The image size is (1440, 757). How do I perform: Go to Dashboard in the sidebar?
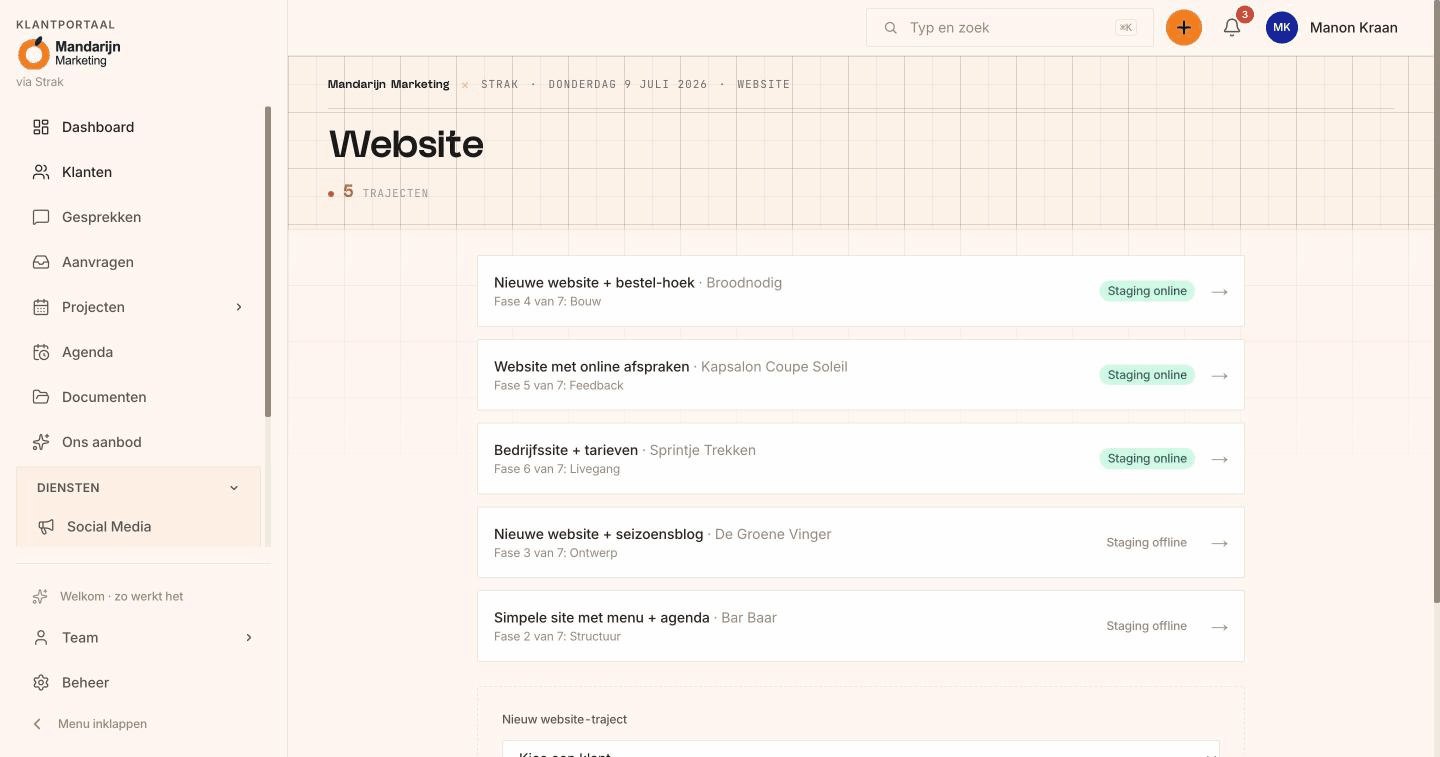[x=98, y=127]
